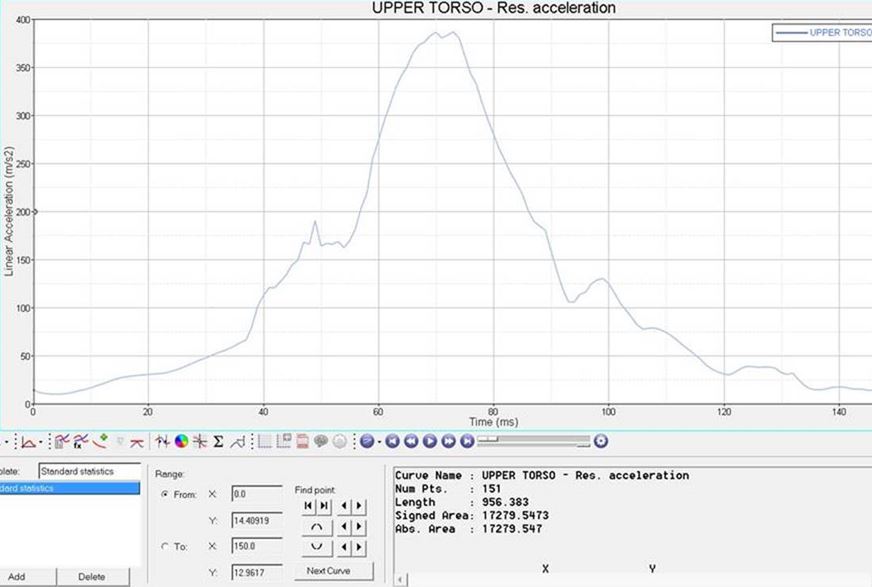
Task: Step to previous point in first Find row
Action: 344,506
